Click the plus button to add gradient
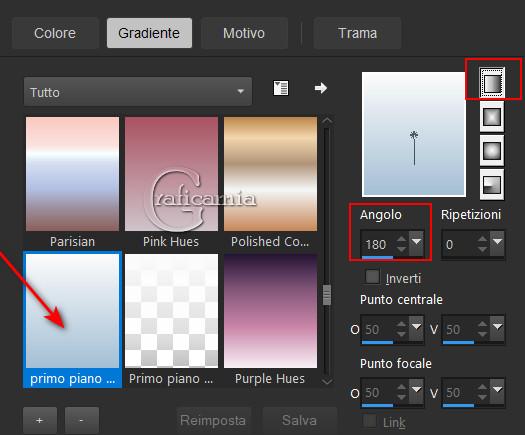Viewport: 525px width, 435px height. pyautogui.click(x=40, y=420)
